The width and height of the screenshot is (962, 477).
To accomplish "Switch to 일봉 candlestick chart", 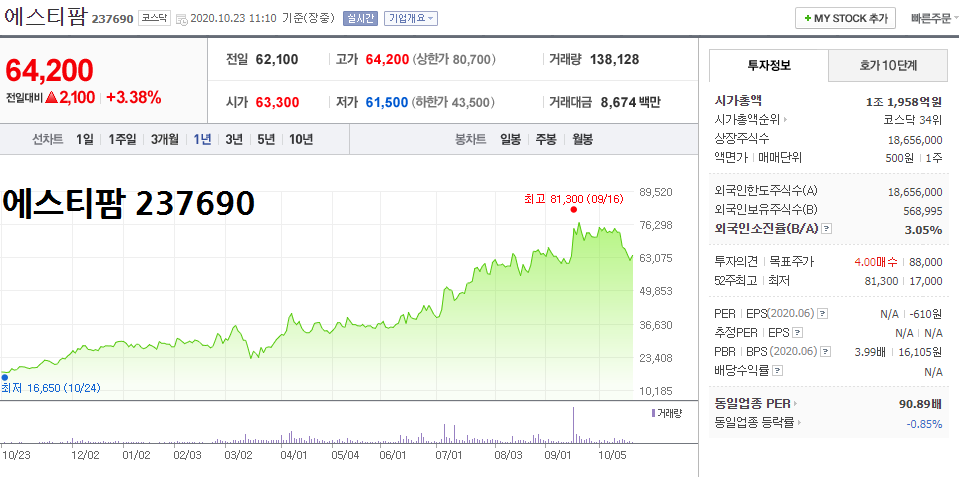I will click(x=510, y=139).
